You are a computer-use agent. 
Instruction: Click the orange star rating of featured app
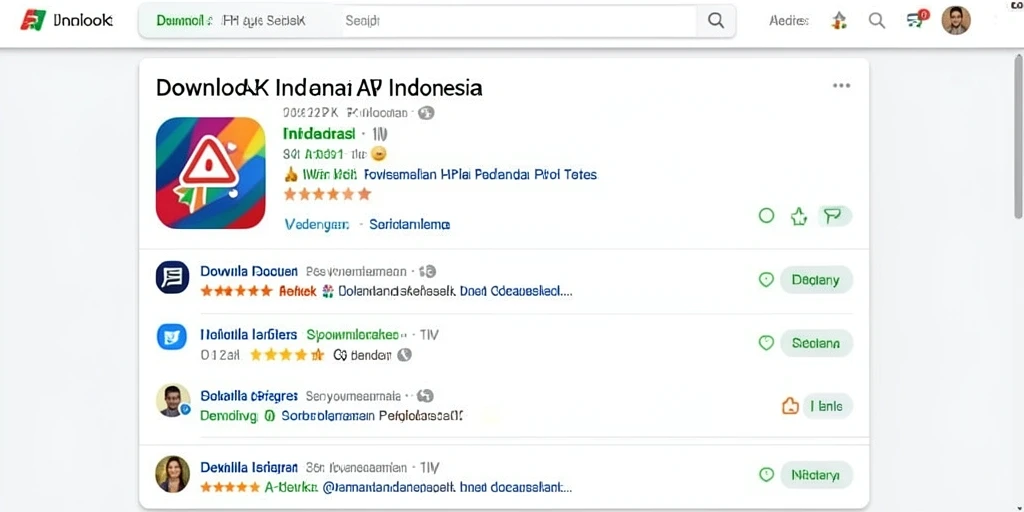(x=327, y=194)
